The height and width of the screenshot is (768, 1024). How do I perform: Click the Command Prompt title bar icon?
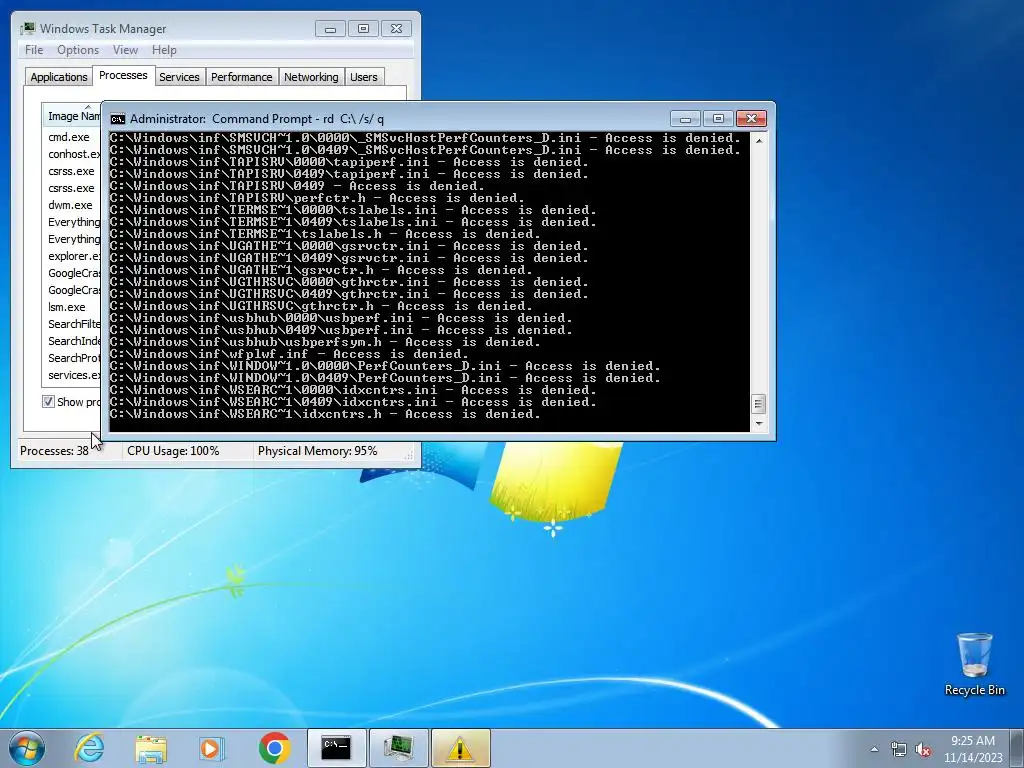point(118,119)
